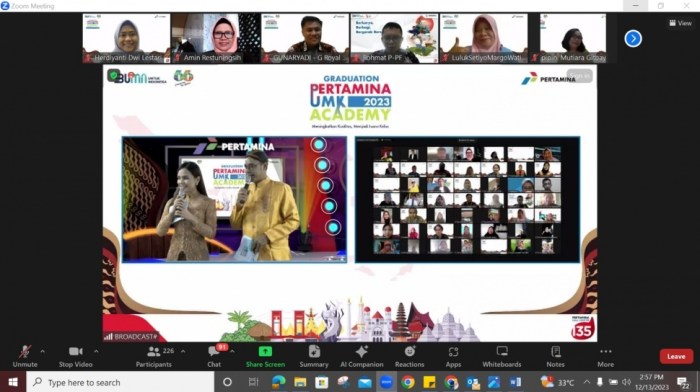Show hidden system tray icons
The width and height of the screenshot is (700, 392).
(x=587, y=382)
